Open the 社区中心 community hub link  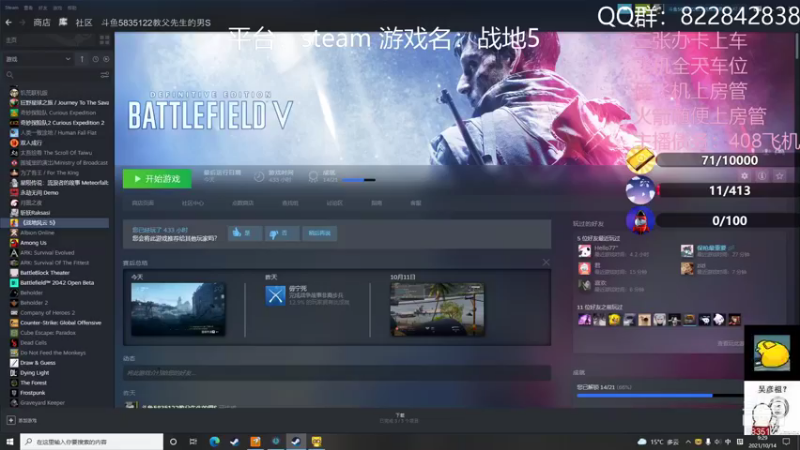click(x=193, y=203)
